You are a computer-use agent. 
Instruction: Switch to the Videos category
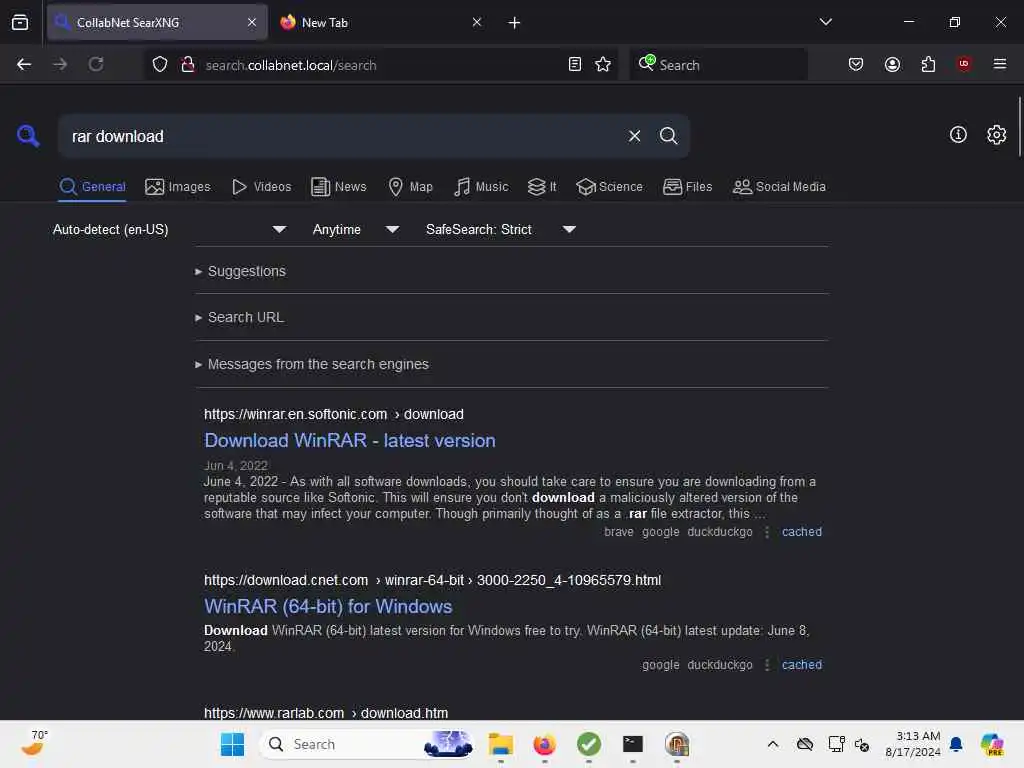[261, 187]
